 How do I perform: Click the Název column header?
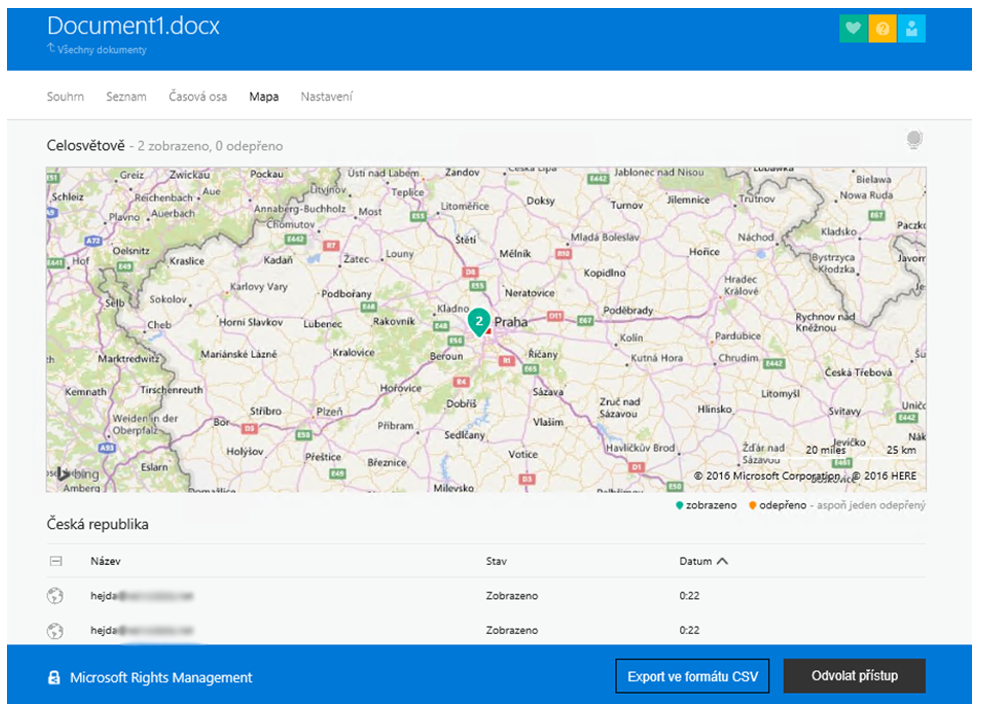click(x=105, y=561)
